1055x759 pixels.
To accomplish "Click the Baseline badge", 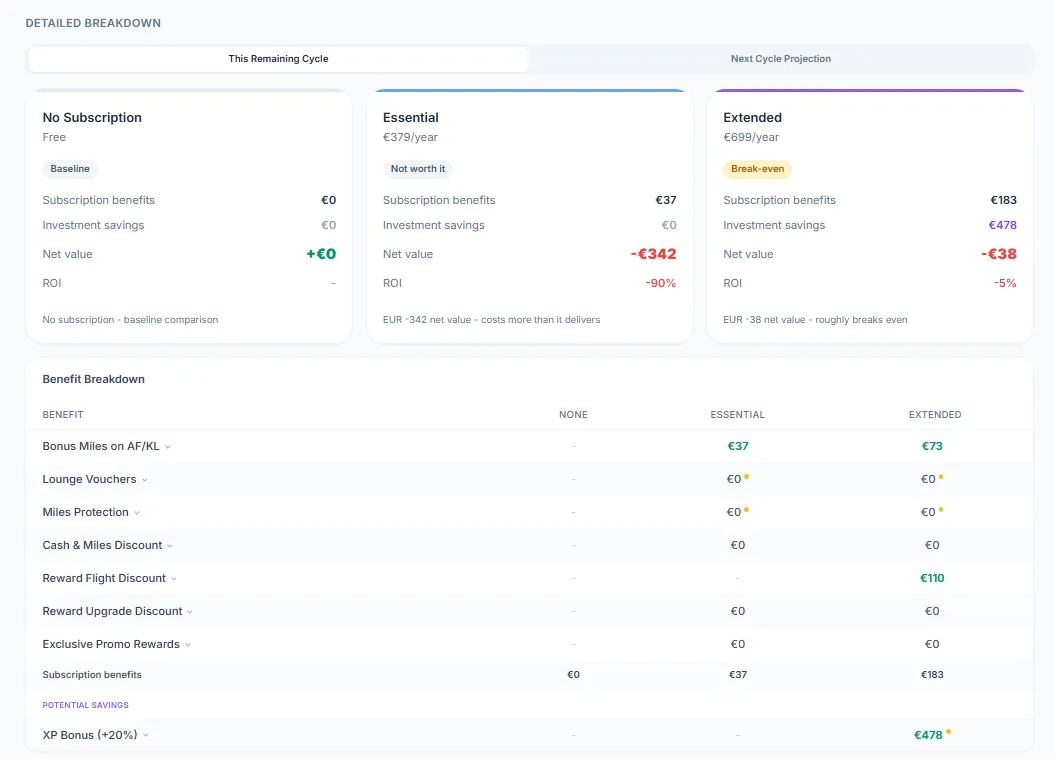I will tap(70, 169).
